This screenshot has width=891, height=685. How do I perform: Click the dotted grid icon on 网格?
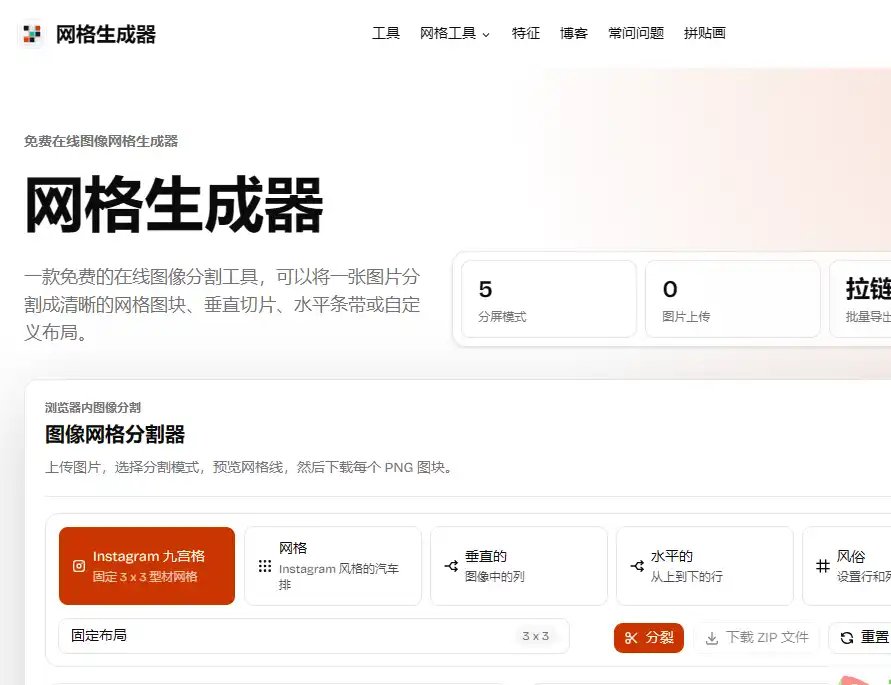tap(265, 566)
